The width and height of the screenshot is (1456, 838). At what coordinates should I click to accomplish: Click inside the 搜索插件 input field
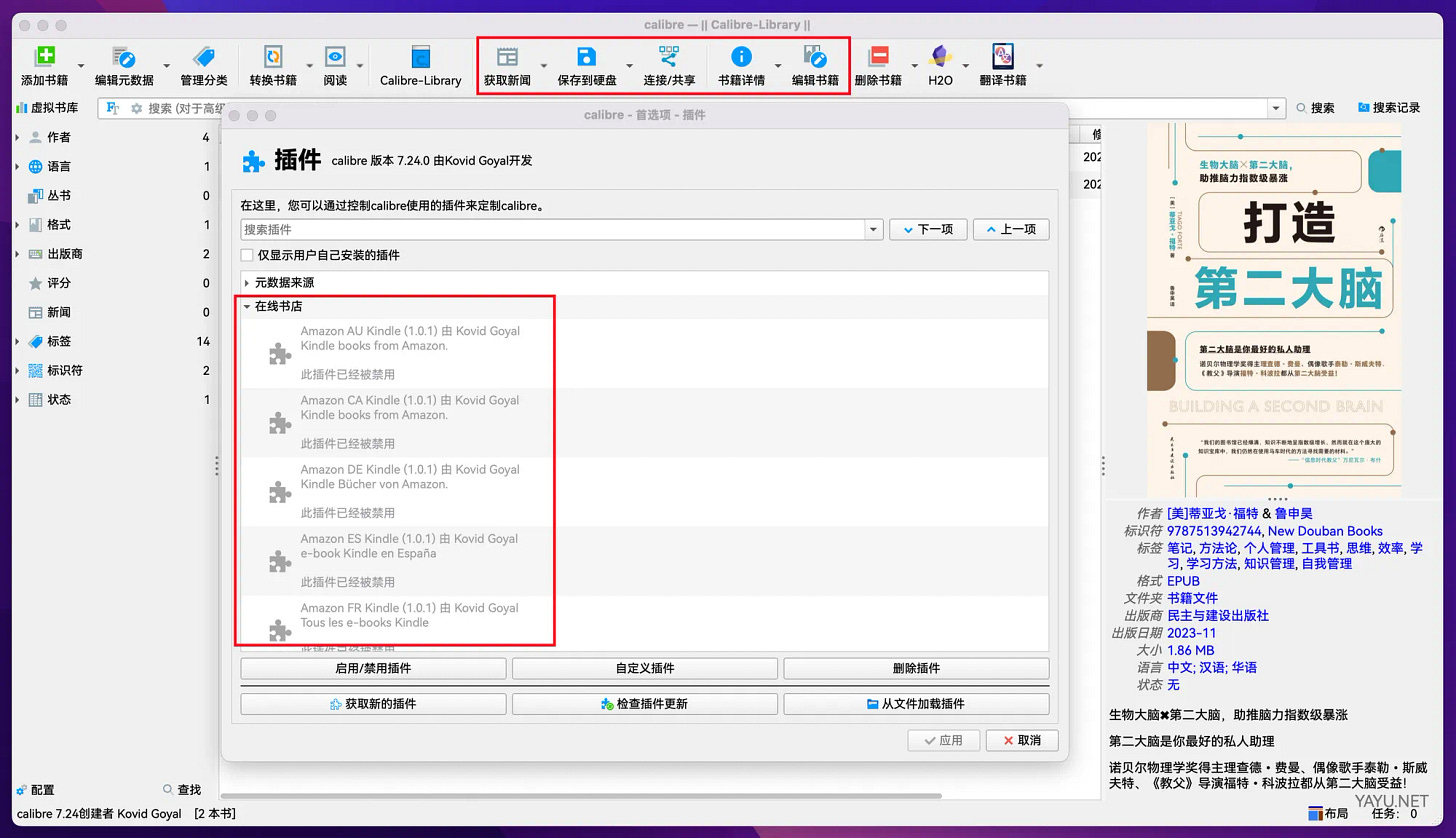coord(553,229)
